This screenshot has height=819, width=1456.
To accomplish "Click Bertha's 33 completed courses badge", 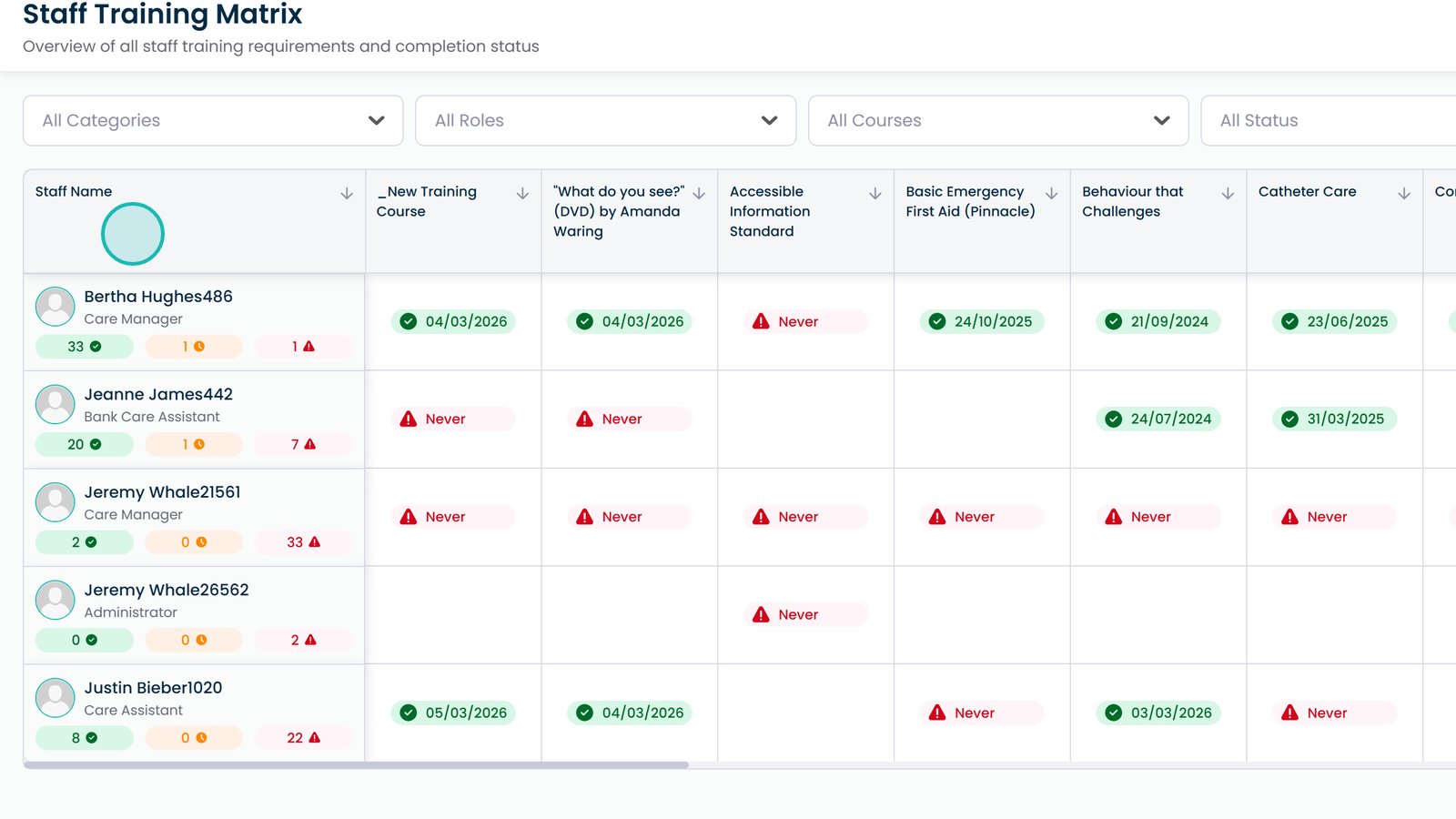I will click(85, 347).
